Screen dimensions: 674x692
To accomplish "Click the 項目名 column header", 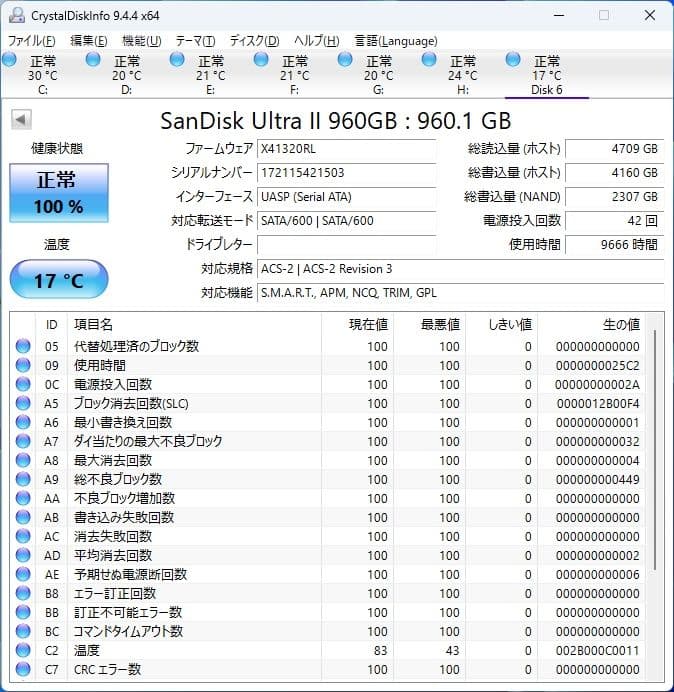I will [194, 324].
